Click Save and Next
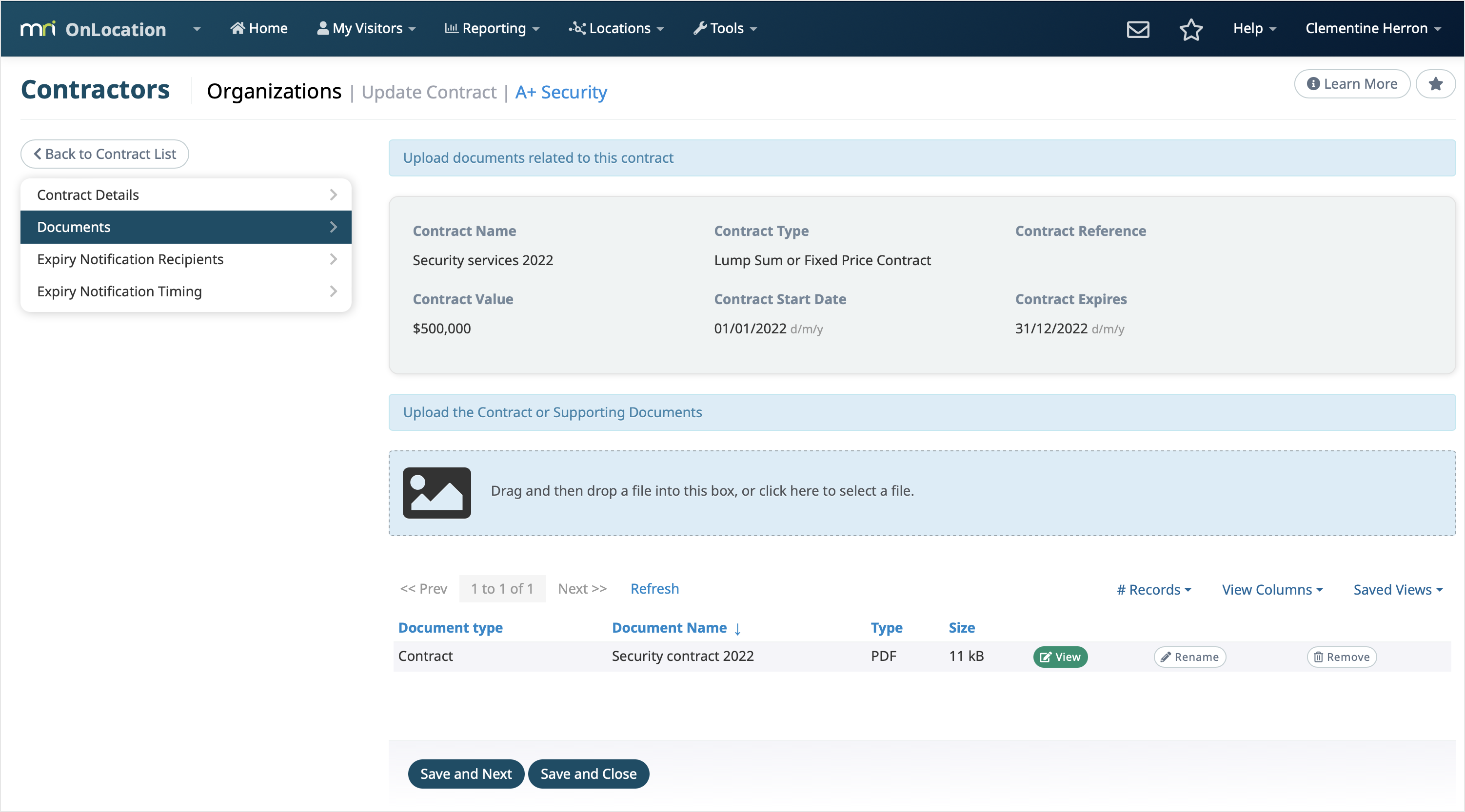 (x=466, y=774)
